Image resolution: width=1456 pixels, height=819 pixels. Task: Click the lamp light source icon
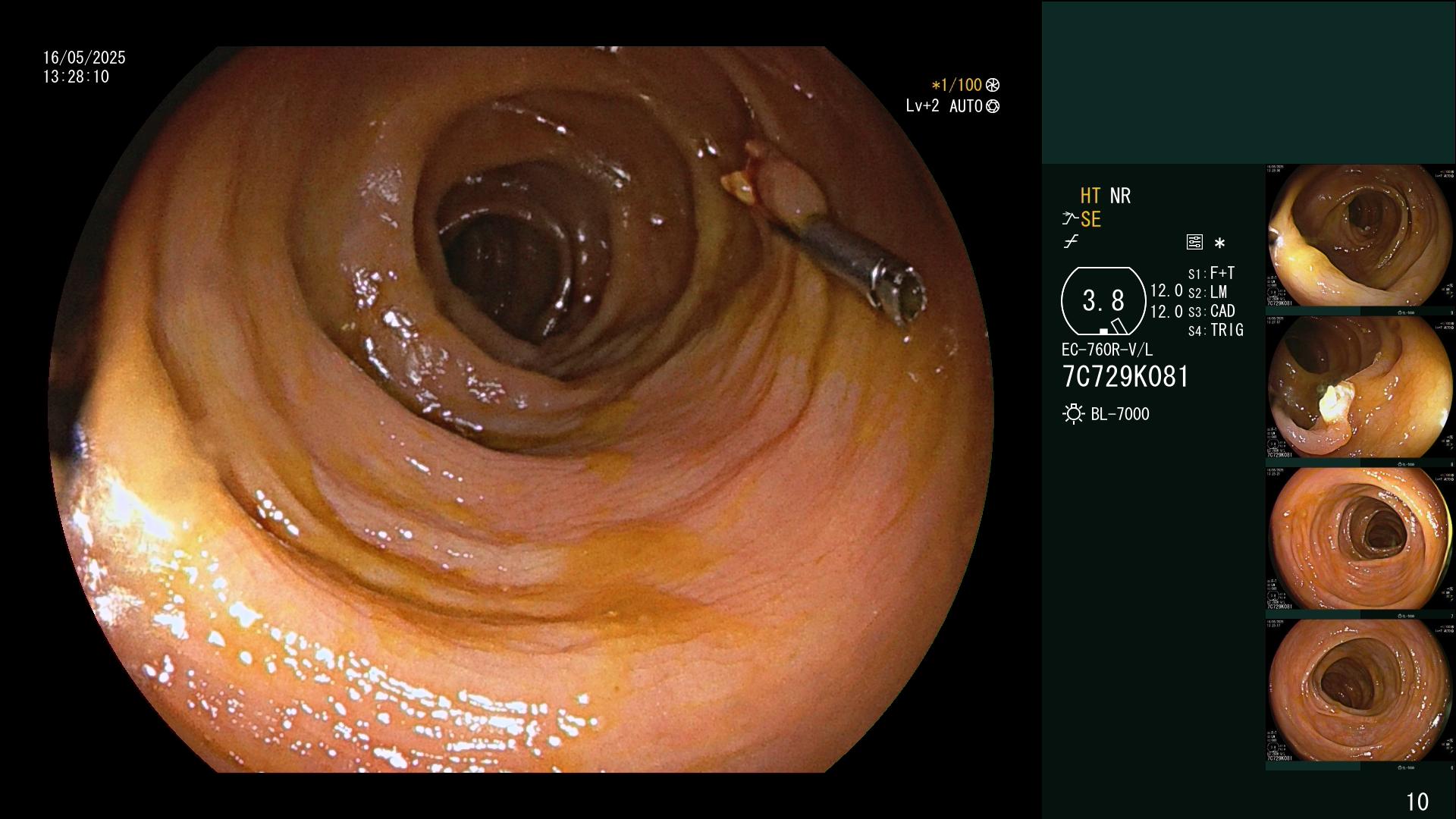(x=1073, y=414)
